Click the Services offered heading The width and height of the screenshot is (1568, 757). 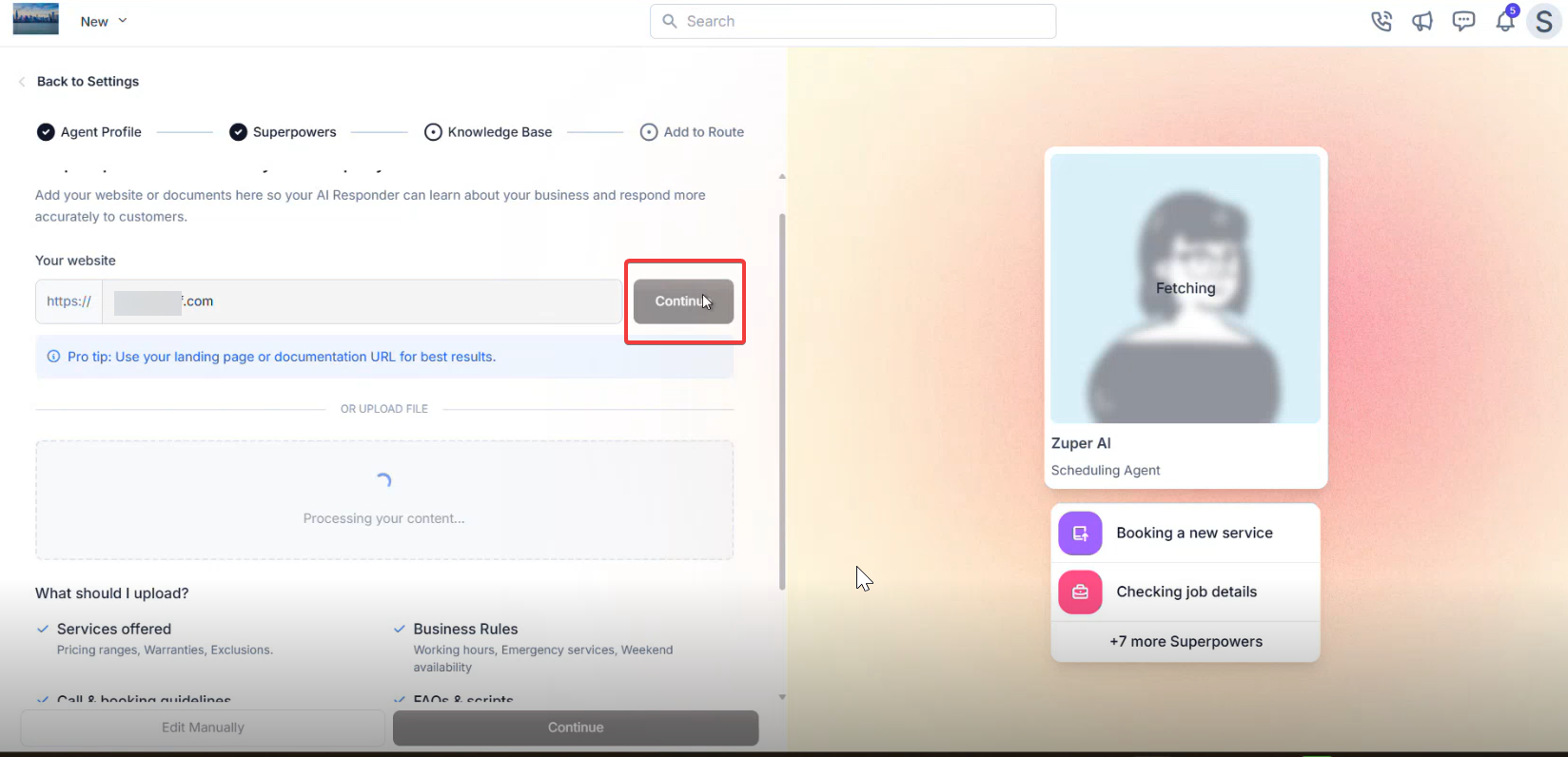[x=114, y=629]
